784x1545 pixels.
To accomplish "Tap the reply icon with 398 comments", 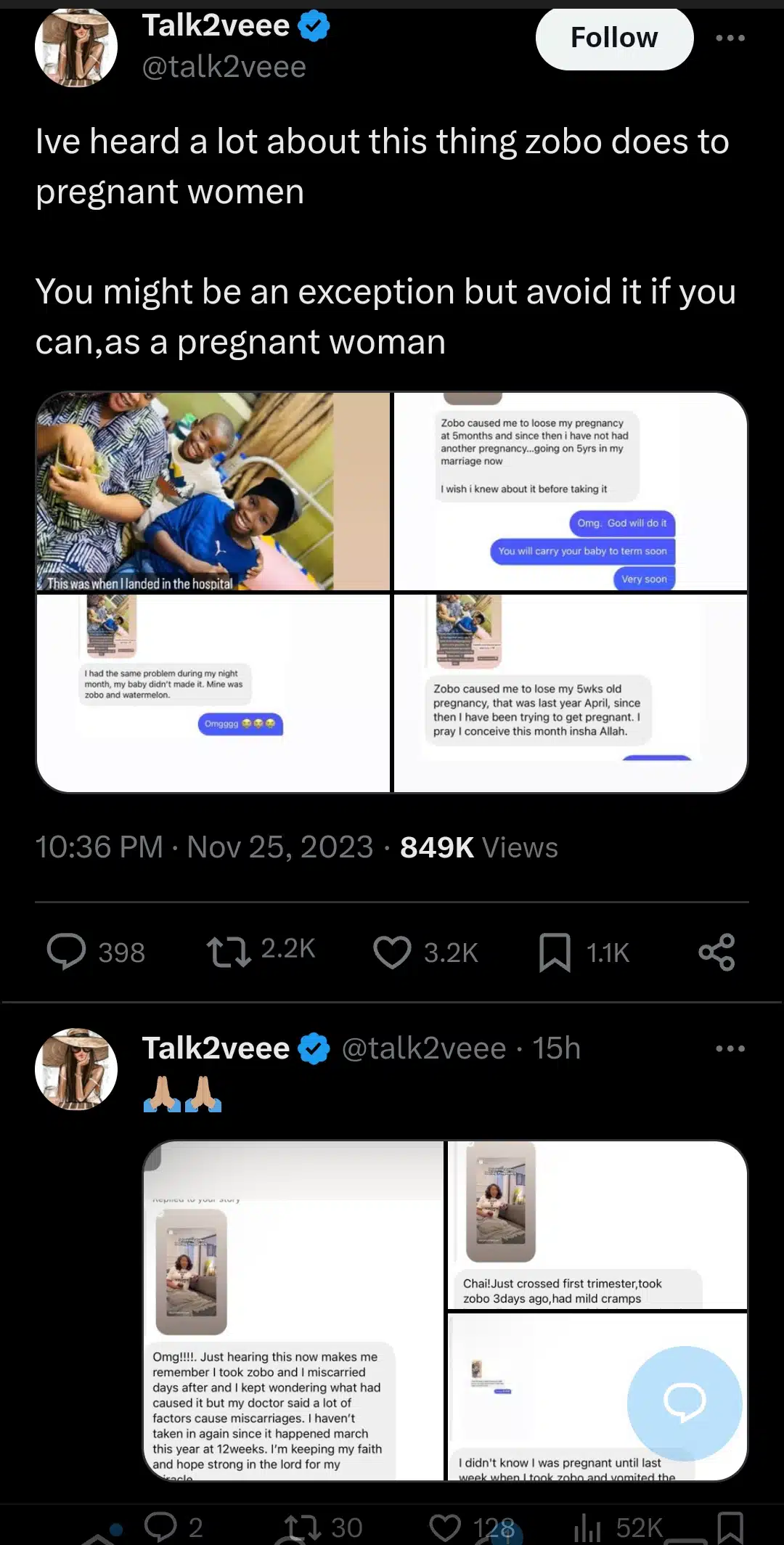I will (67, 952).
